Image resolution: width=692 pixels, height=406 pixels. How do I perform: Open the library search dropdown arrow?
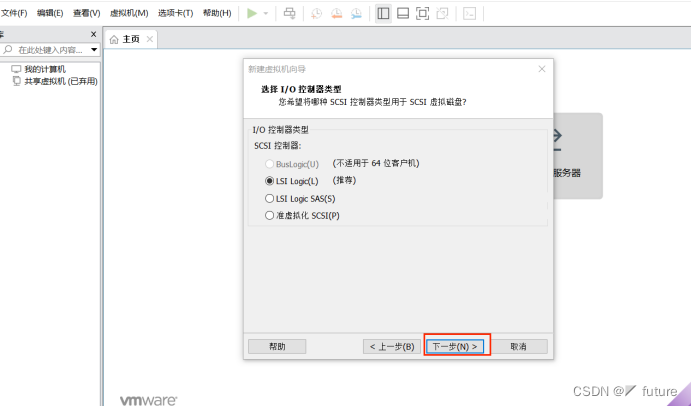coord(94,50)
